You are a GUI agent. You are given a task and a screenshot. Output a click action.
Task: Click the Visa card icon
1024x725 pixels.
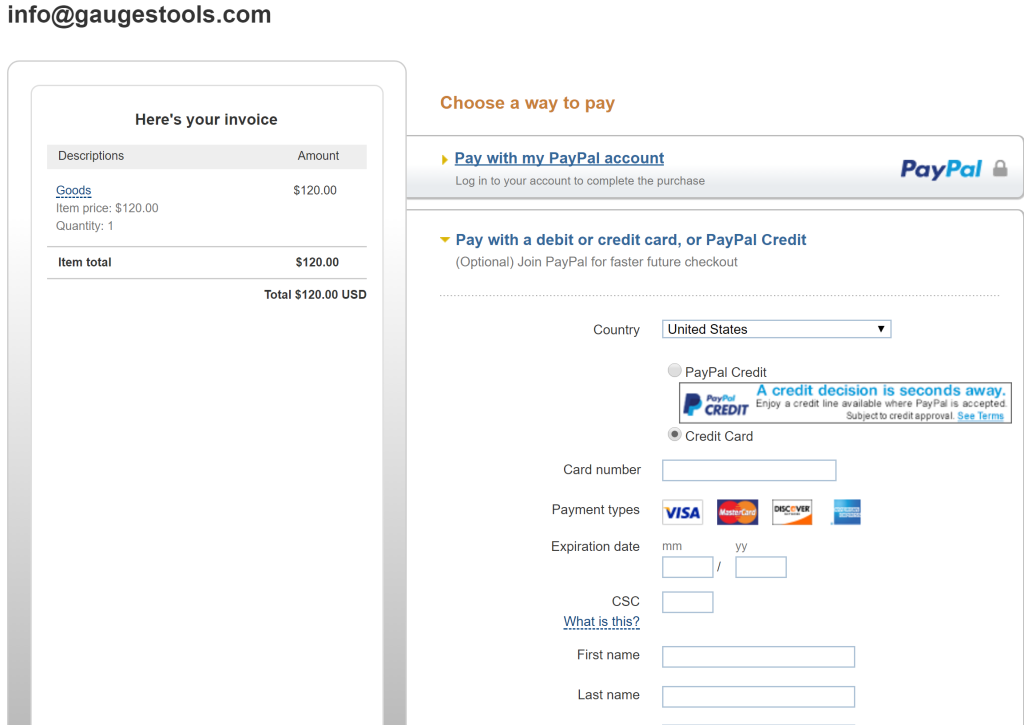pyautogui.click(x=682, y=512)
